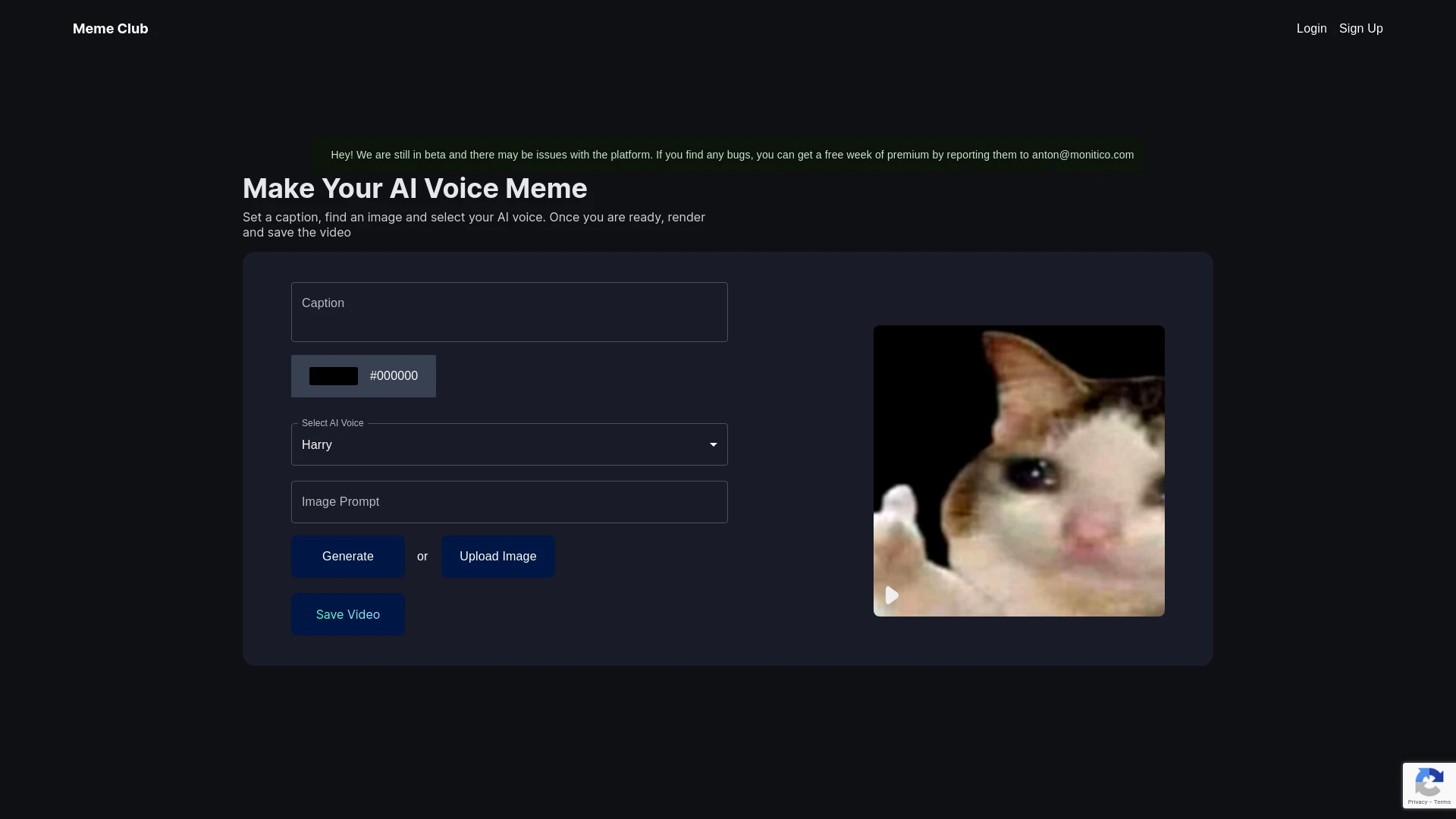The image size is (1456, 819).
Task: Select the Sign Up menu item
Action: (1361, 28)
